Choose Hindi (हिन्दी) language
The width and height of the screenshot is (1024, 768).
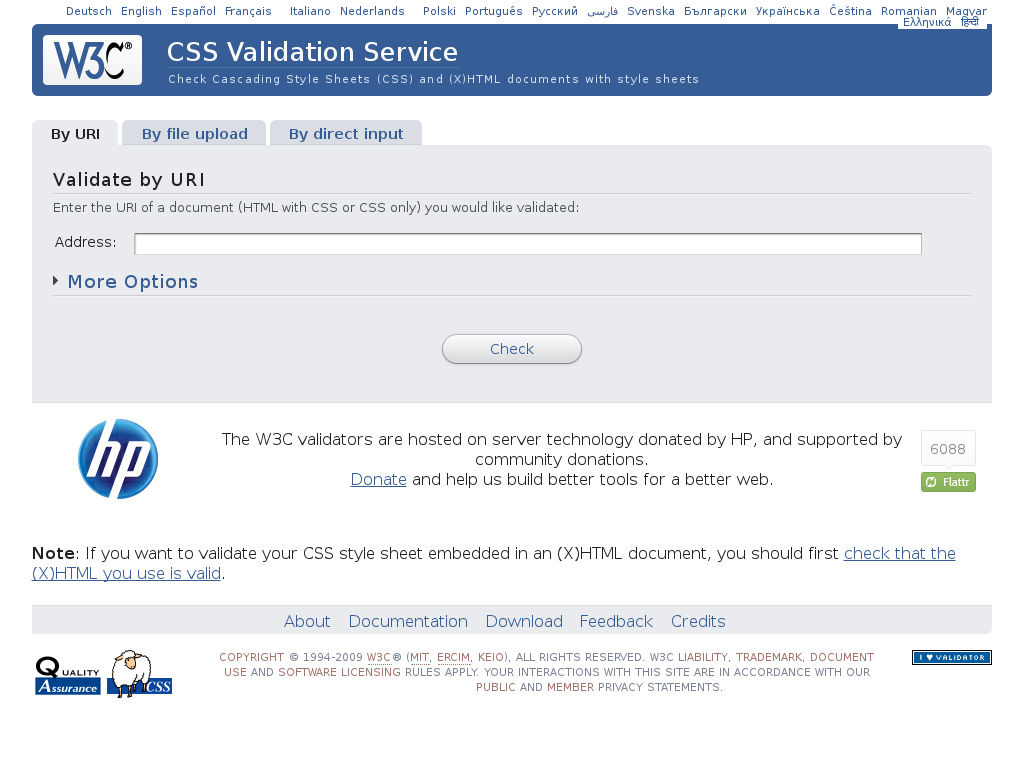[x=970, y=22]
